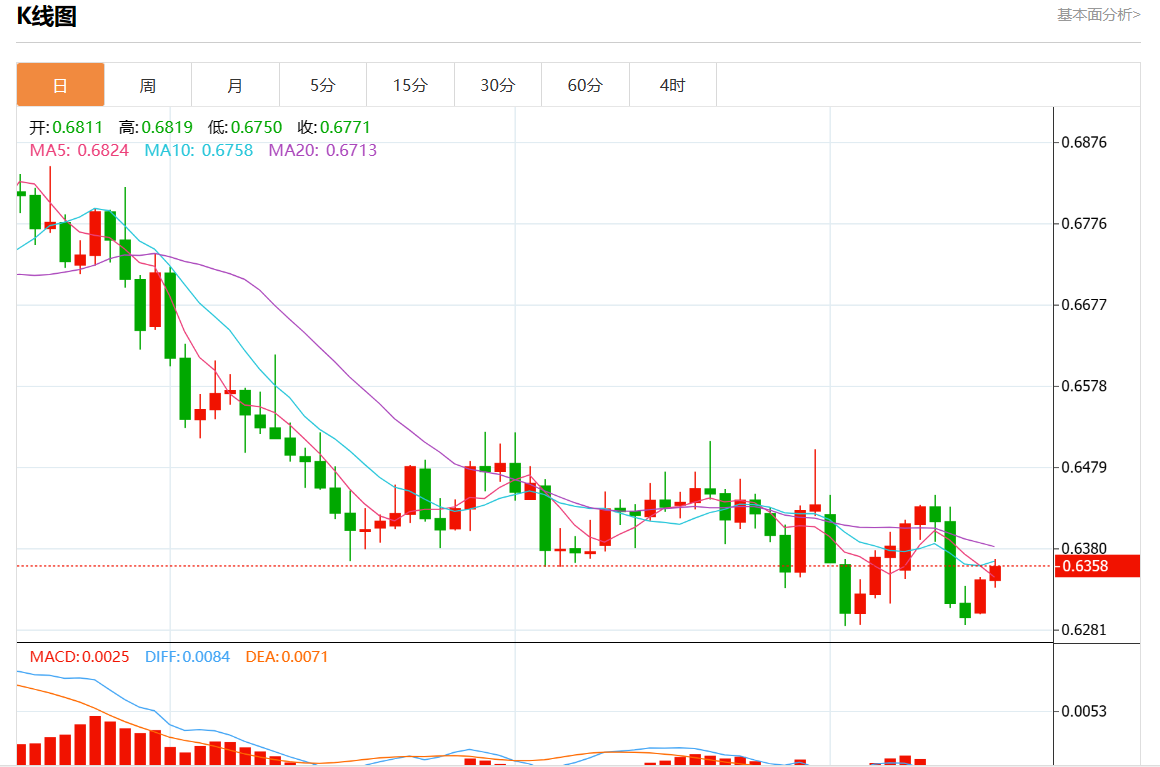The width and height of the screenshot is (1160, 767).
Task: Click the DEA:0.0071 value
Action: pyautogui.click(x=286, y=657)
